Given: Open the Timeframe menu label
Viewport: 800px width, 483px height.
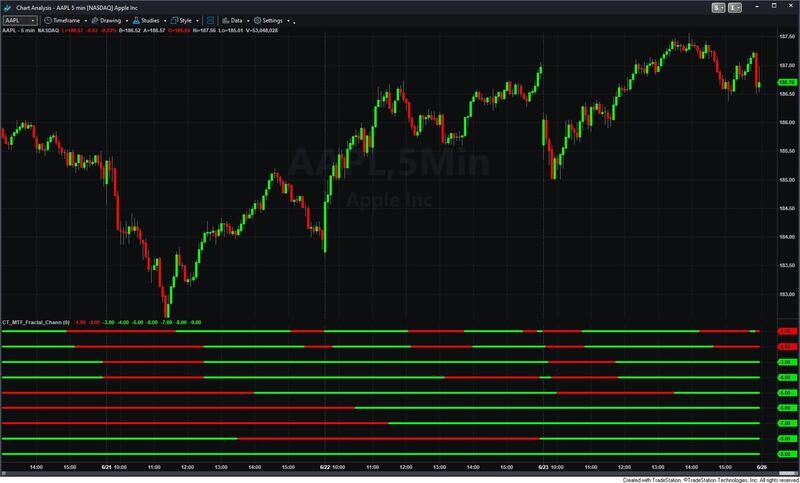Looking at the screenshot, I should pyautogui.click(x=66, y=20).
